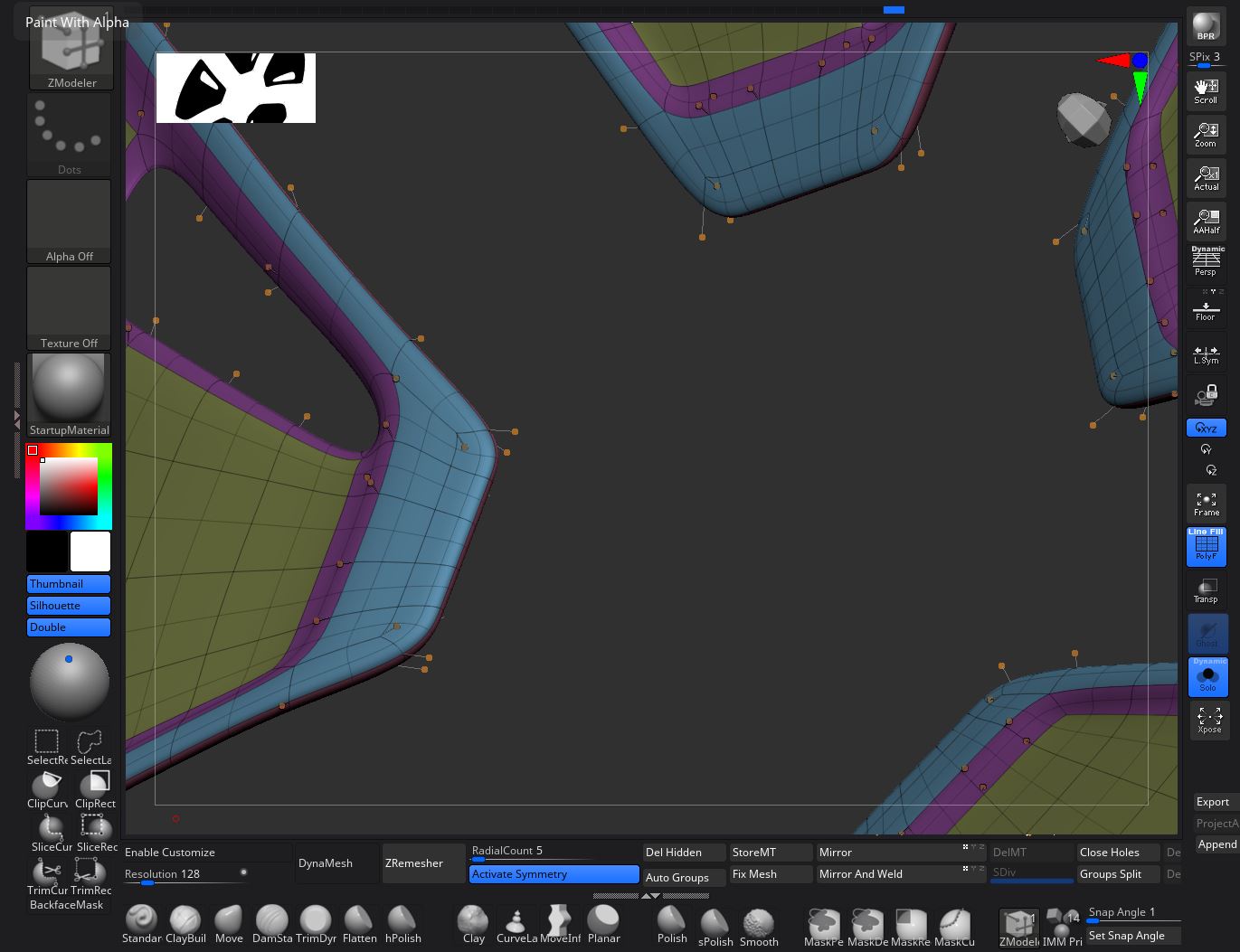Screen dimensions: 1240x952
Task: Pick the Smooth brush
Action: coord(758,924)
